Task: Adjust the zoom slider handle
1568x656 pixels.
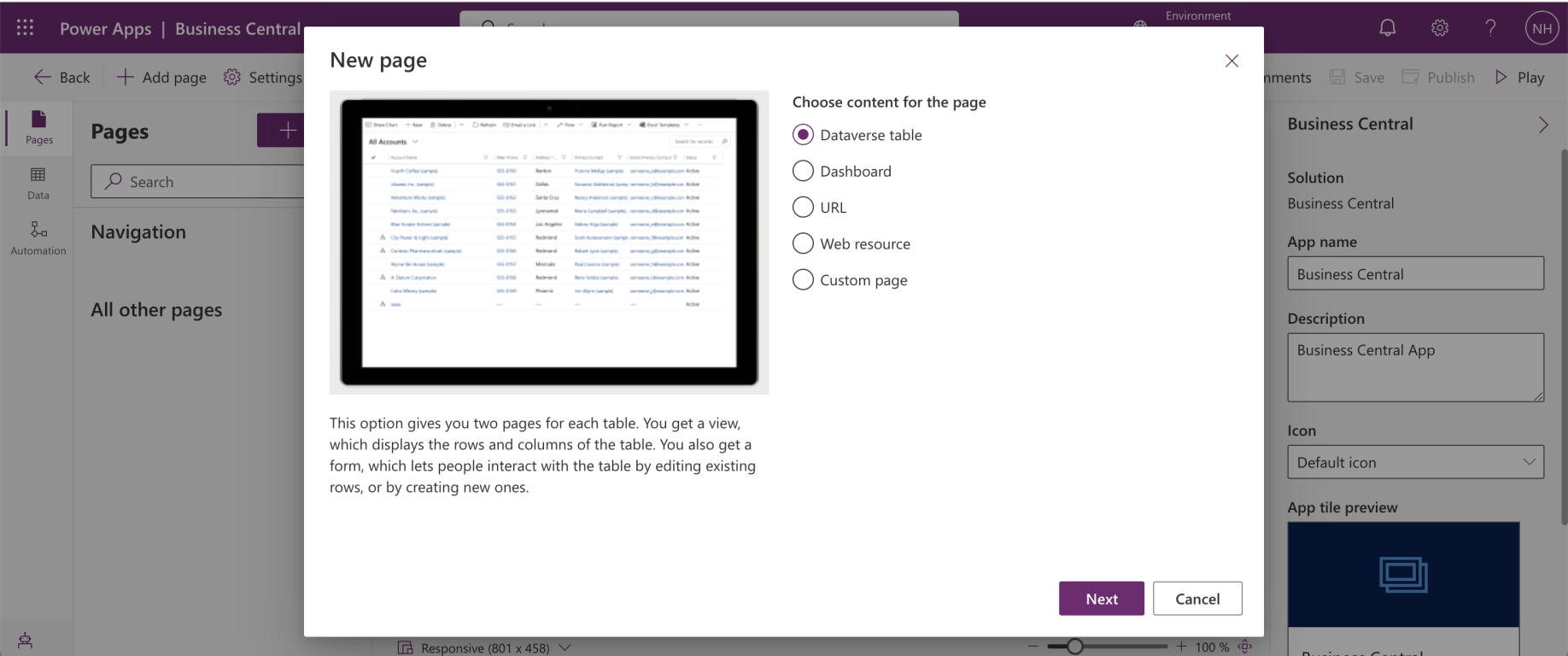Action: point(1075,647)
